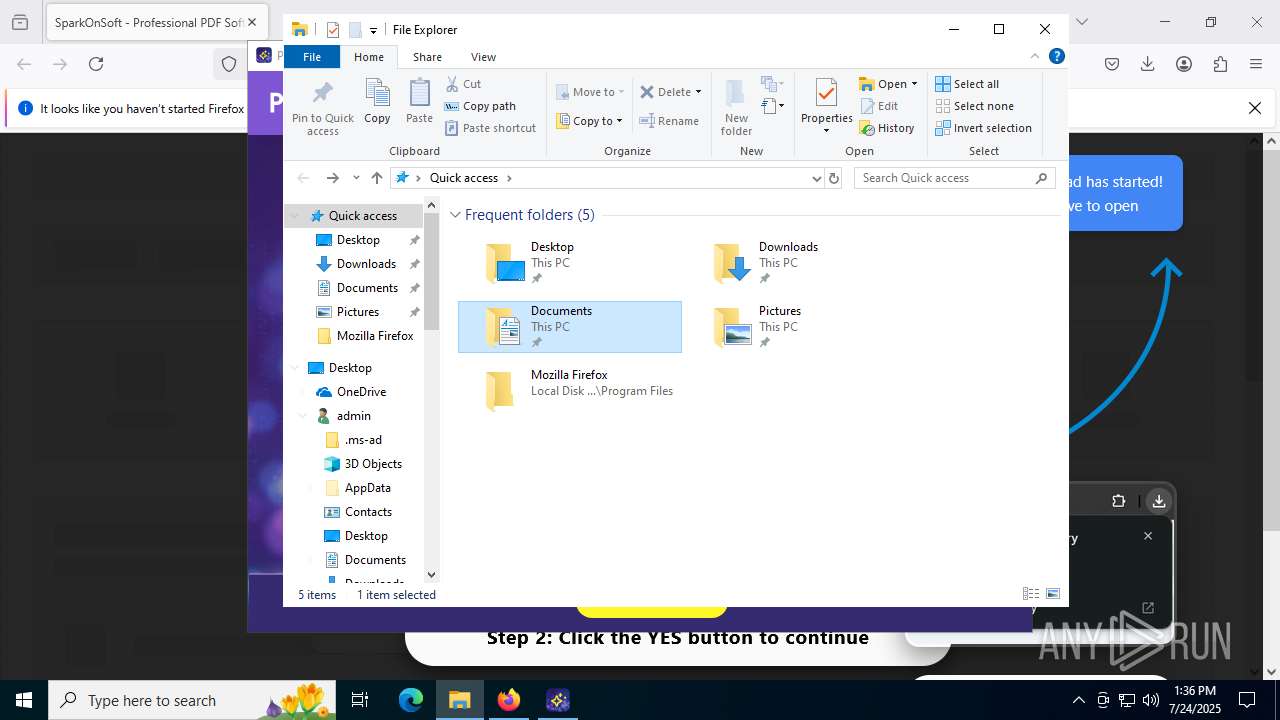The image size is (1280, 720).
Task: Click Select all in ribbon
Action: pos(967,84)
